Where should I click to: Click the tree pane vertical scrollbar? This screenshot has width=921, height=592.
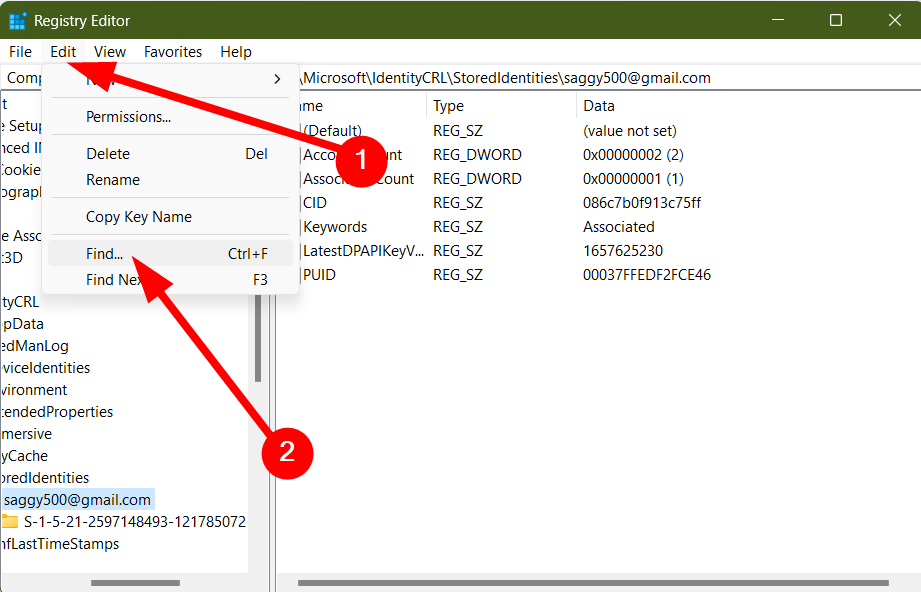[x=258, y=338]
